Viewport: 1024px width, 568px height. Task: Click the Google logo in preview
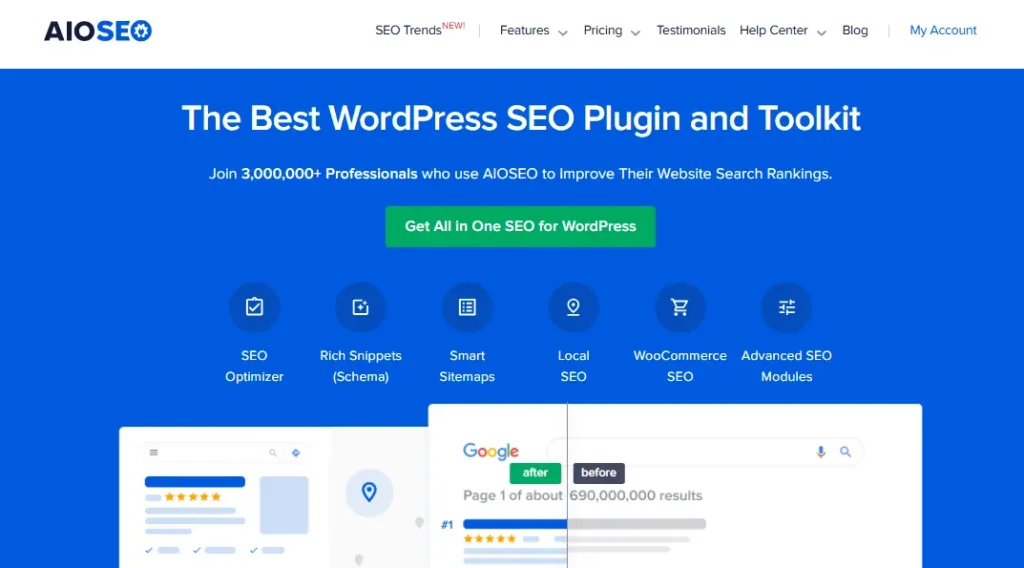coord(490,451)
